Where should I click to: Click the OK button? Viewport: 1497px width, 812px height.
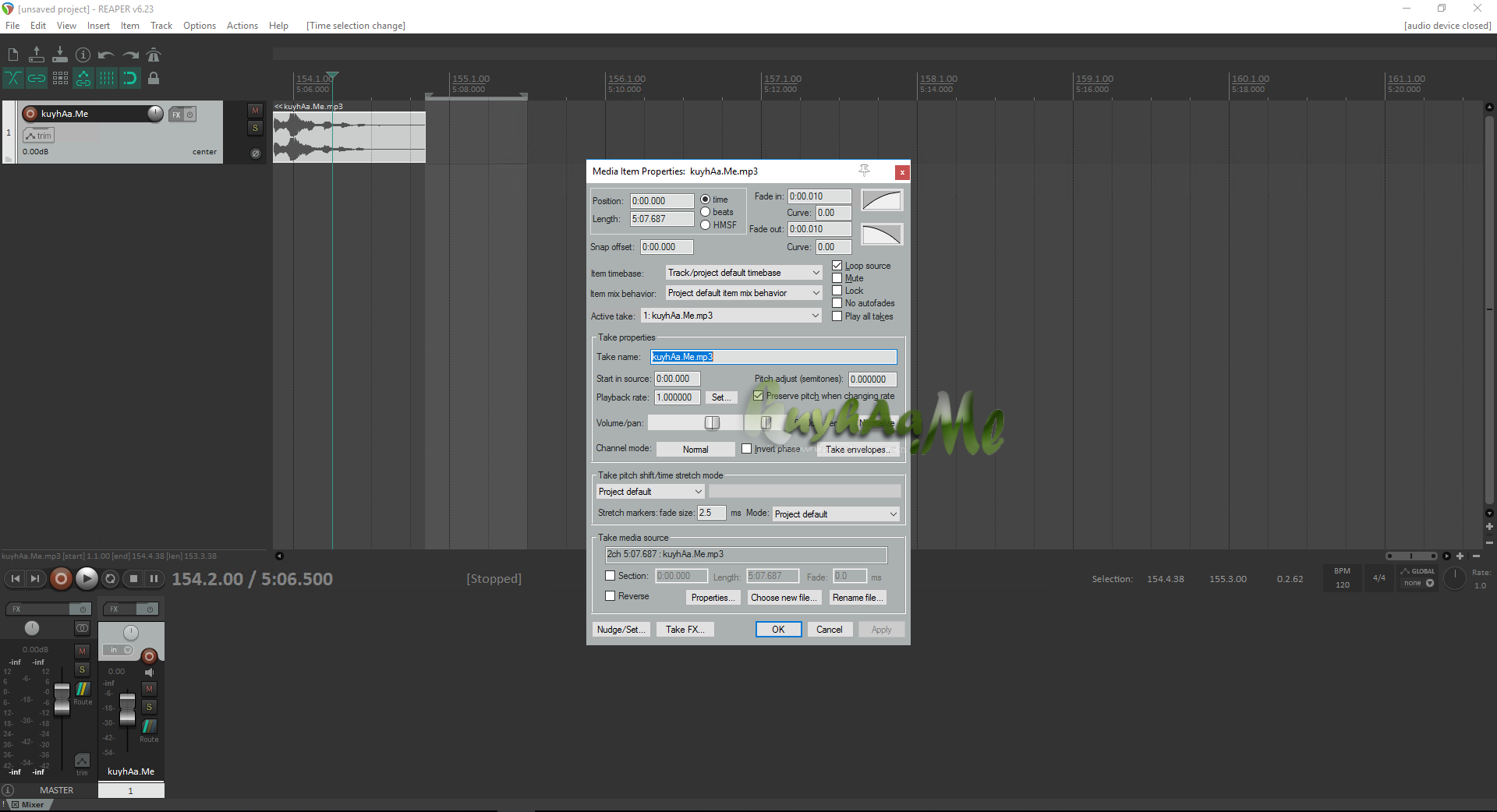778,630
